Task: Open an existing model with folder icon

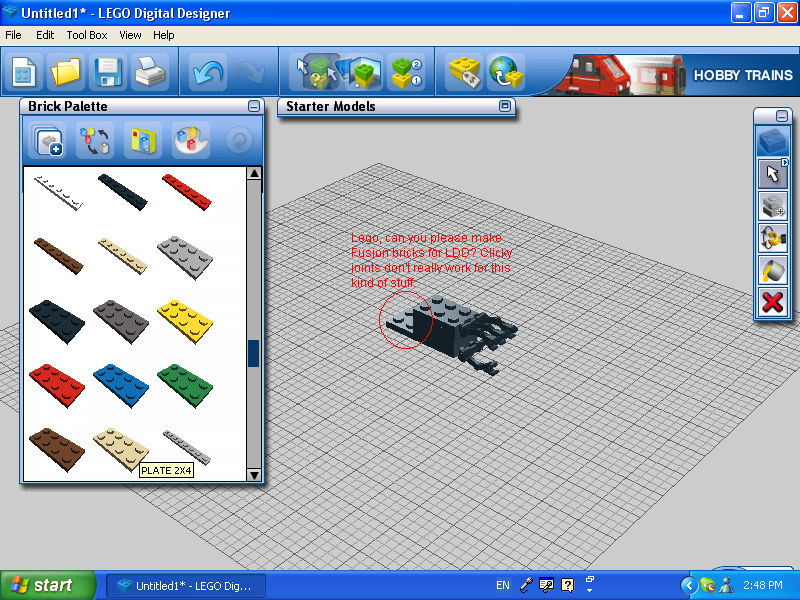Action: pos(65,72)
